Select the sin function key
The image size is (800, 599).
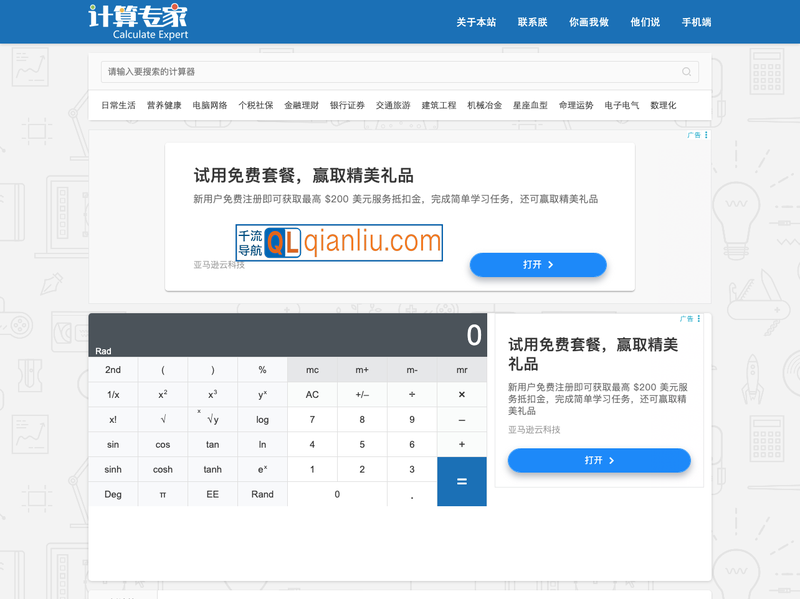pos(112,444)
